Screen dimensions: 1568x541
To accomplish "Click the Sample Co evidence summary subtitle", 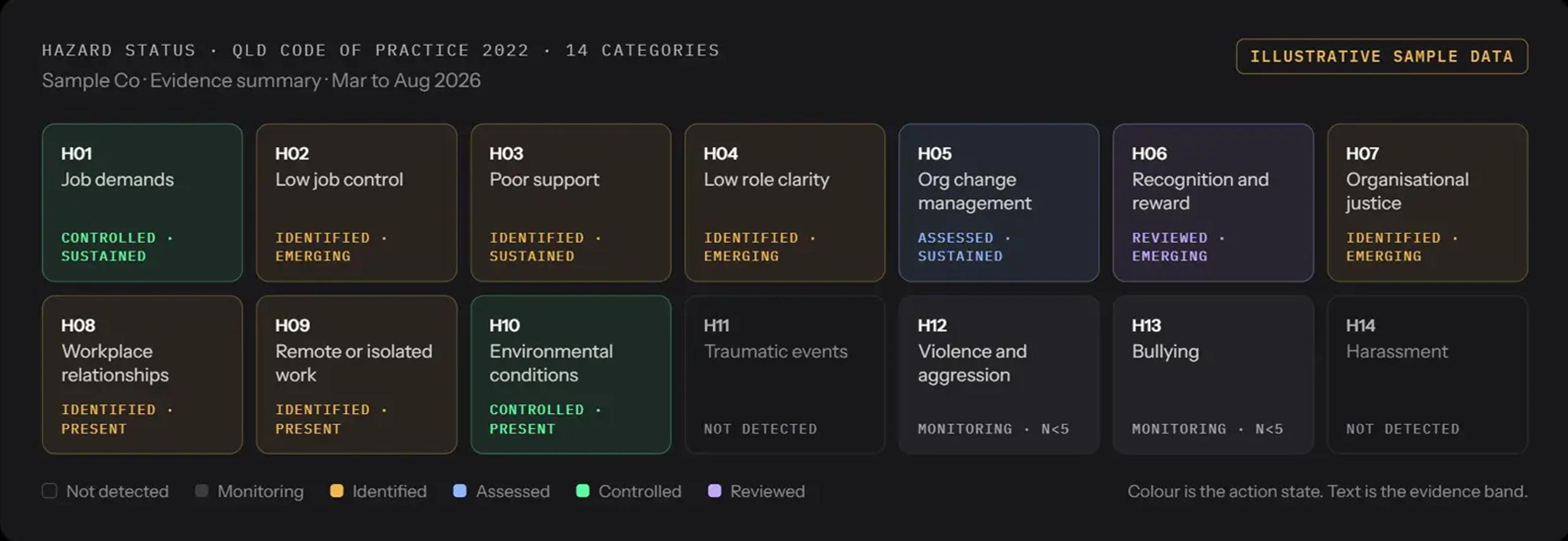I will coord(262,80).
